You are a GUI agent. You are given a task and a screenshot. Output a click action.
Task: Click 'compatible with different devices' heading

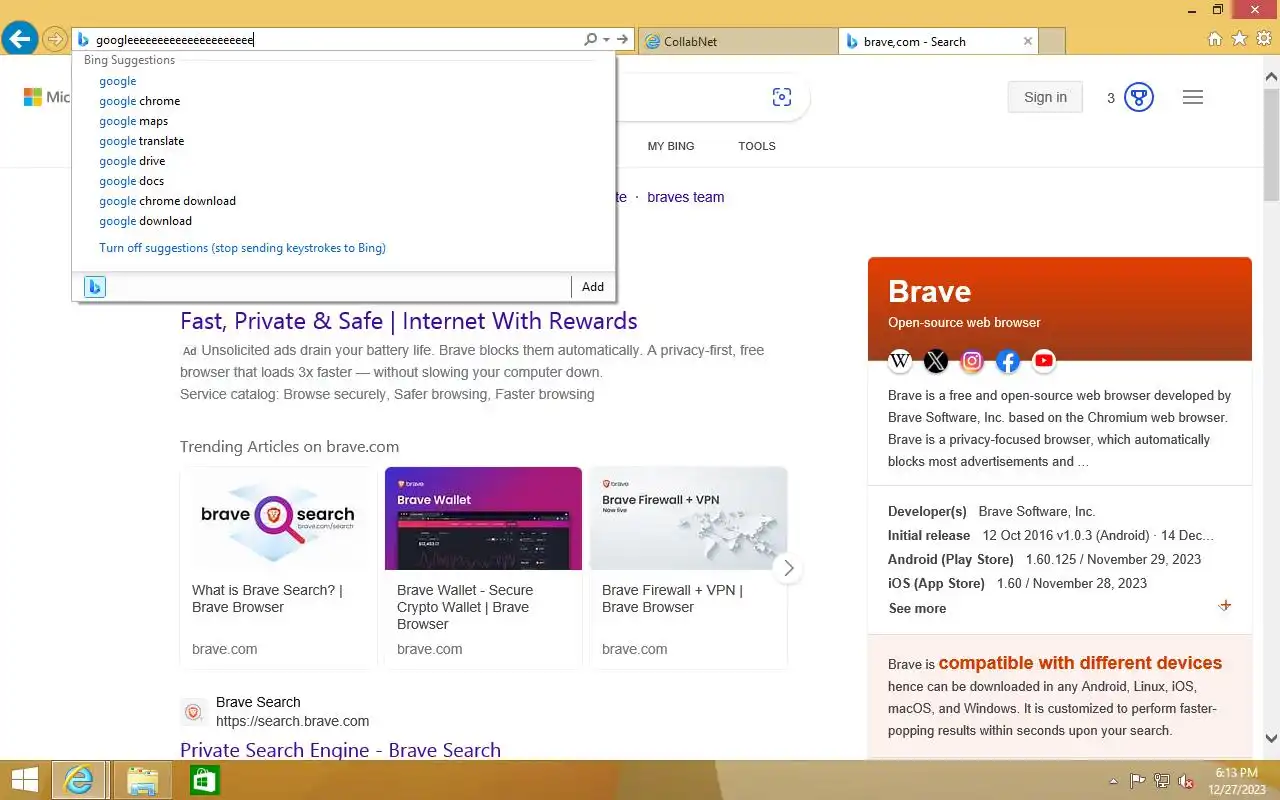(x=1080, y=663)
